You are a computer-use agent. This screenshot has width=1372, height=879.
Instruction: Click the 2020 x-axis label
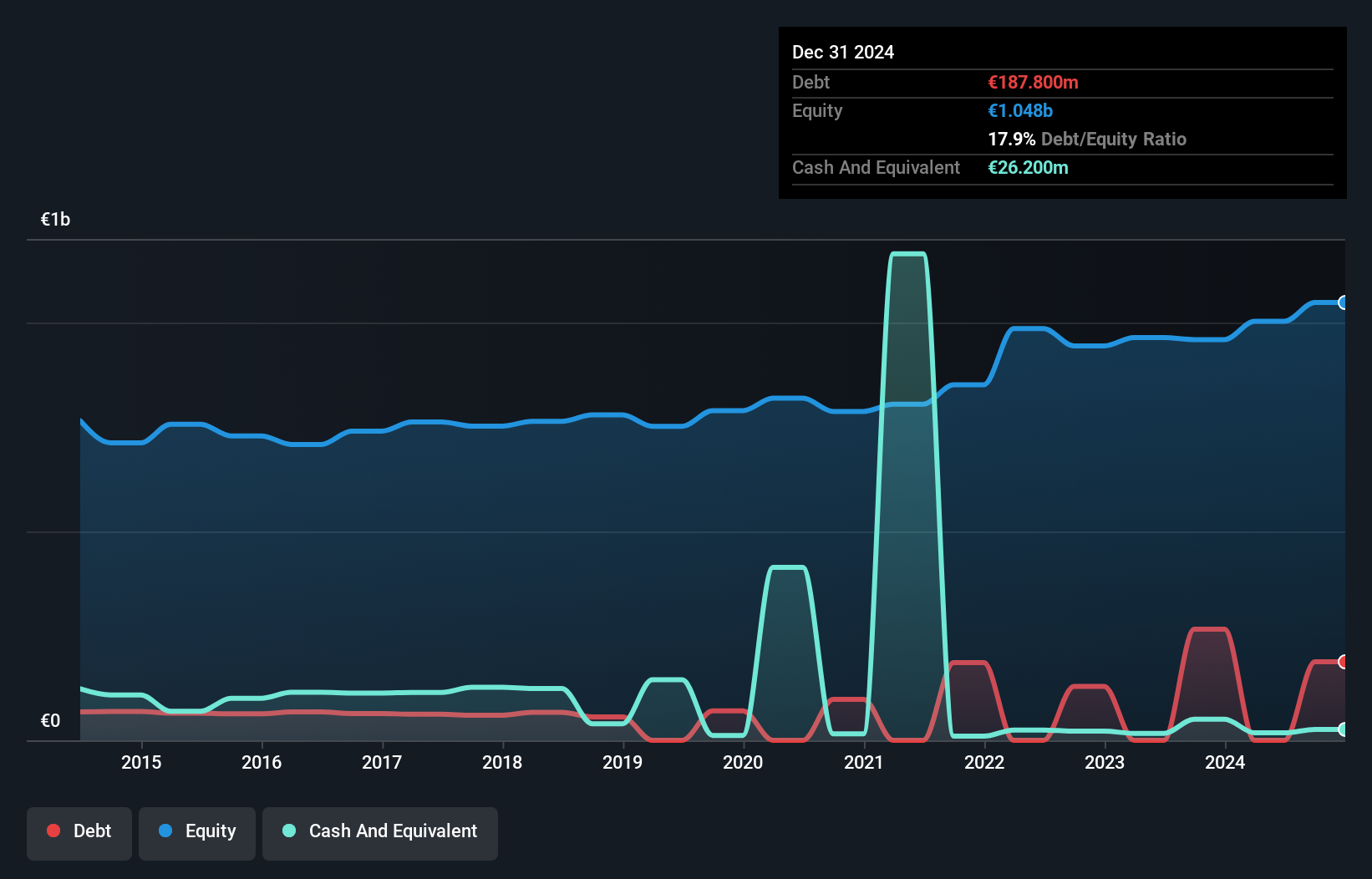point(743,762)
